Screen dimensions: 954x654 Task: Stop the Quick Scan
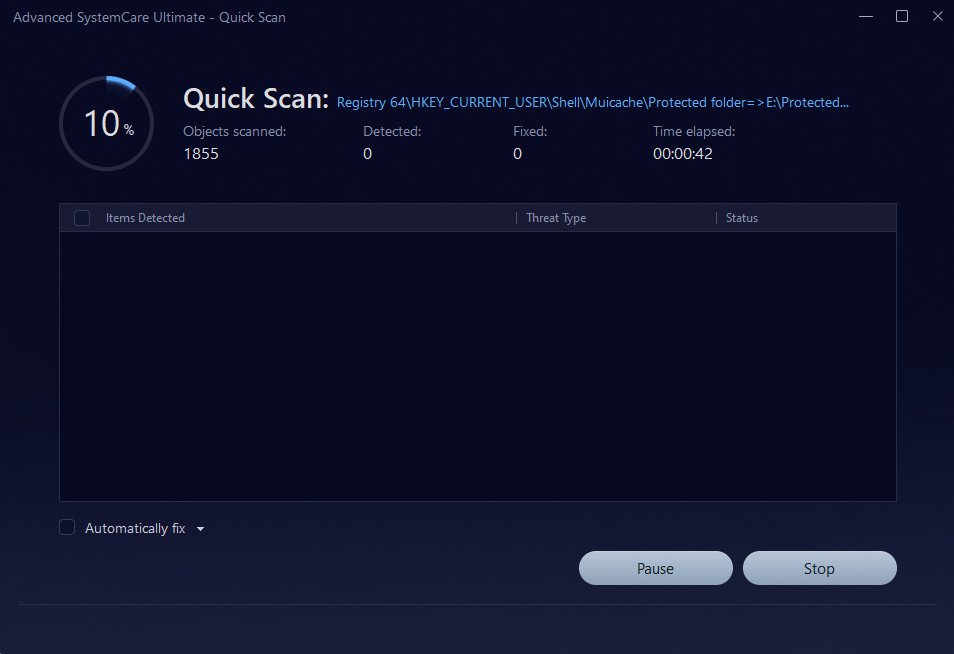tap(819, 568)
